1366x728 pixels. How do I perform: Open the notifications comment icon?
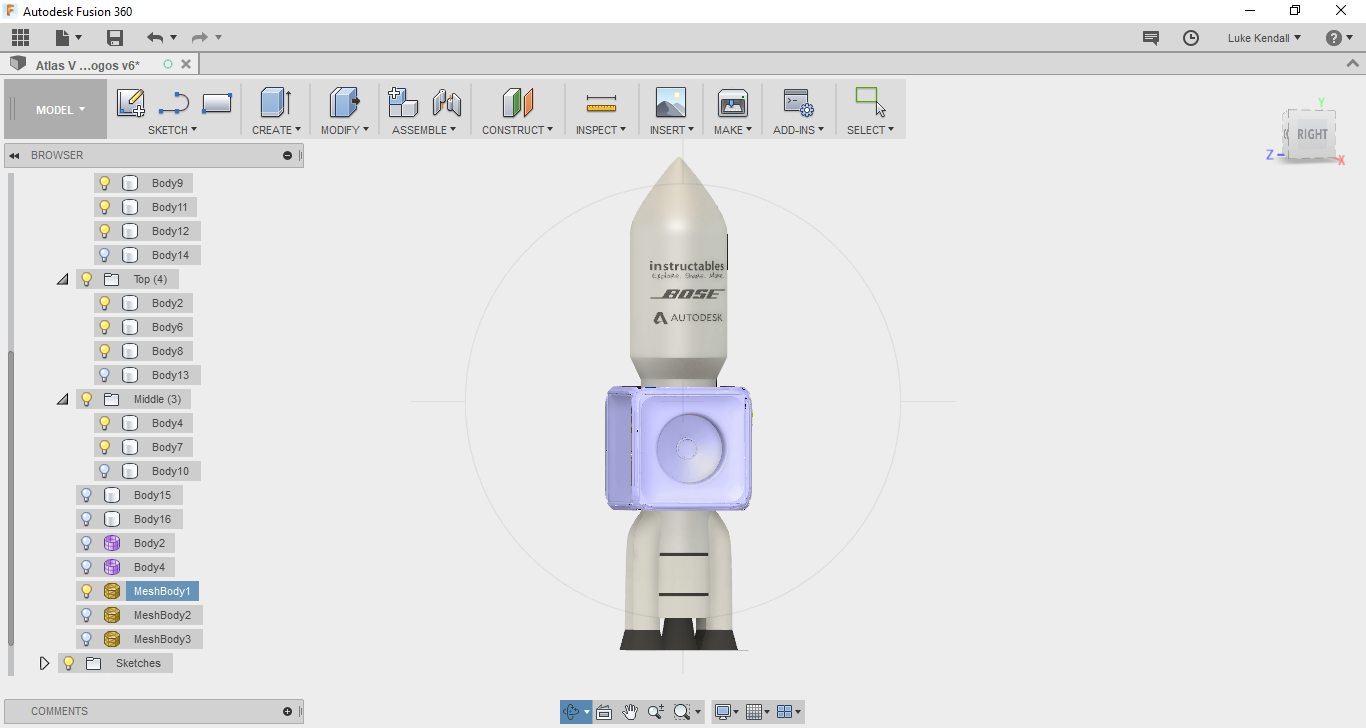point(1151,38)
